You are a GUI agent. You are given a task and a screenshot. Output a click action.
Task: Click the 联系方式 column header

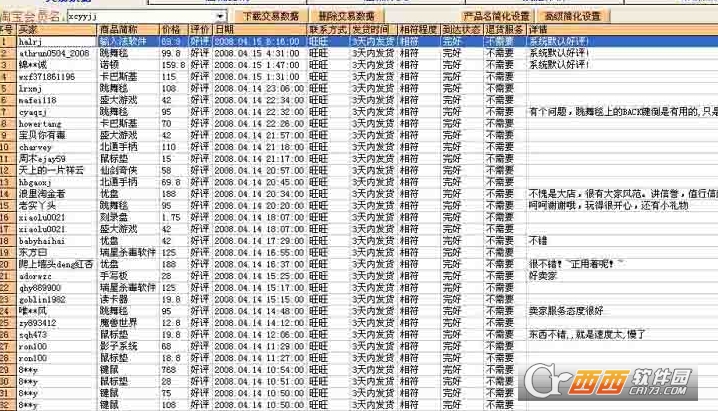point(328,30)
